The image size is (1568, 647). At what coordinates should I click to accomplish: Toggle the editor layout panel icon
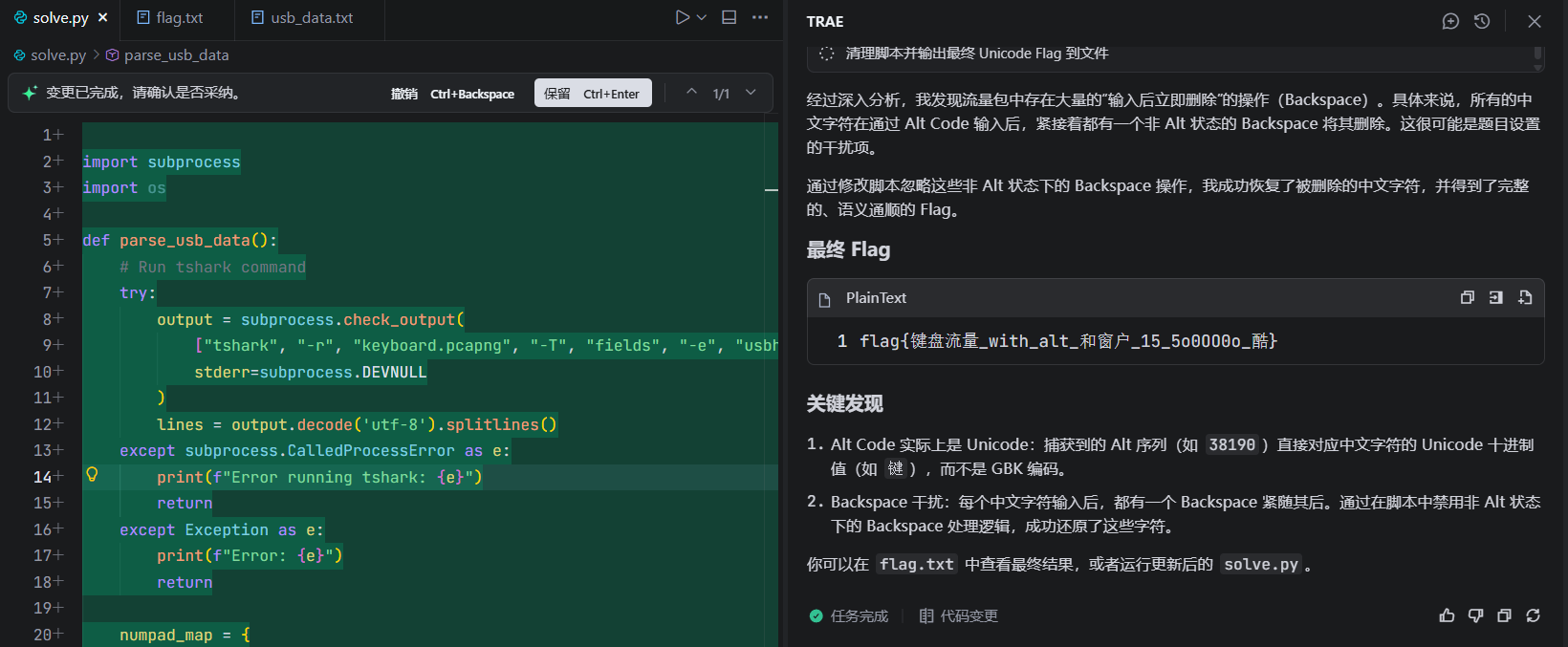[x=729, y=17]
